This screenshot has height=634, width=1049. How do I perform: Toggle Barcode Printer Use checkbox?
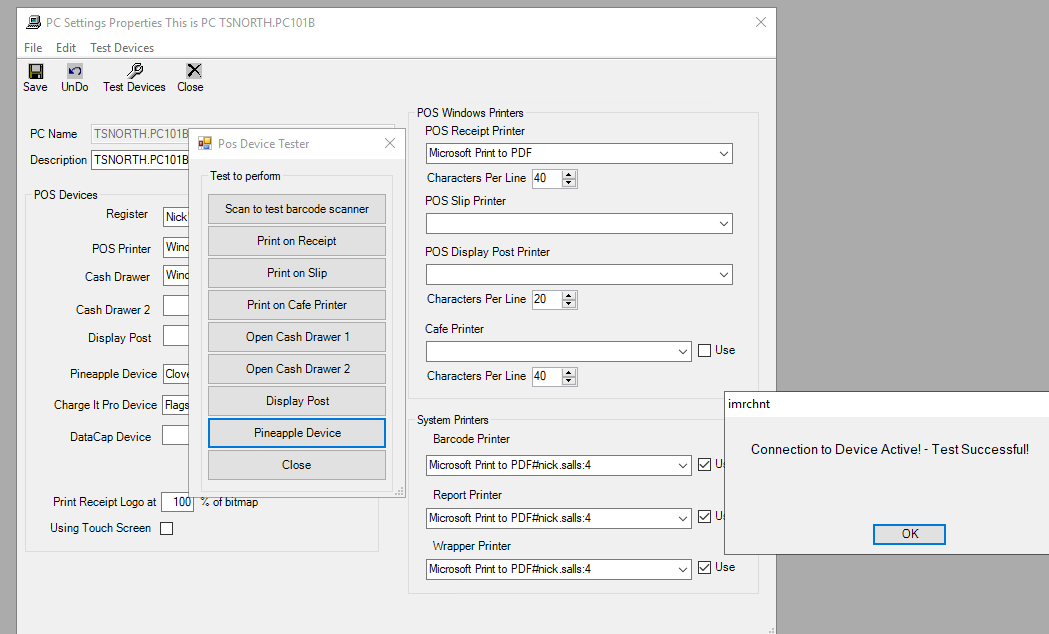point(704,464)
